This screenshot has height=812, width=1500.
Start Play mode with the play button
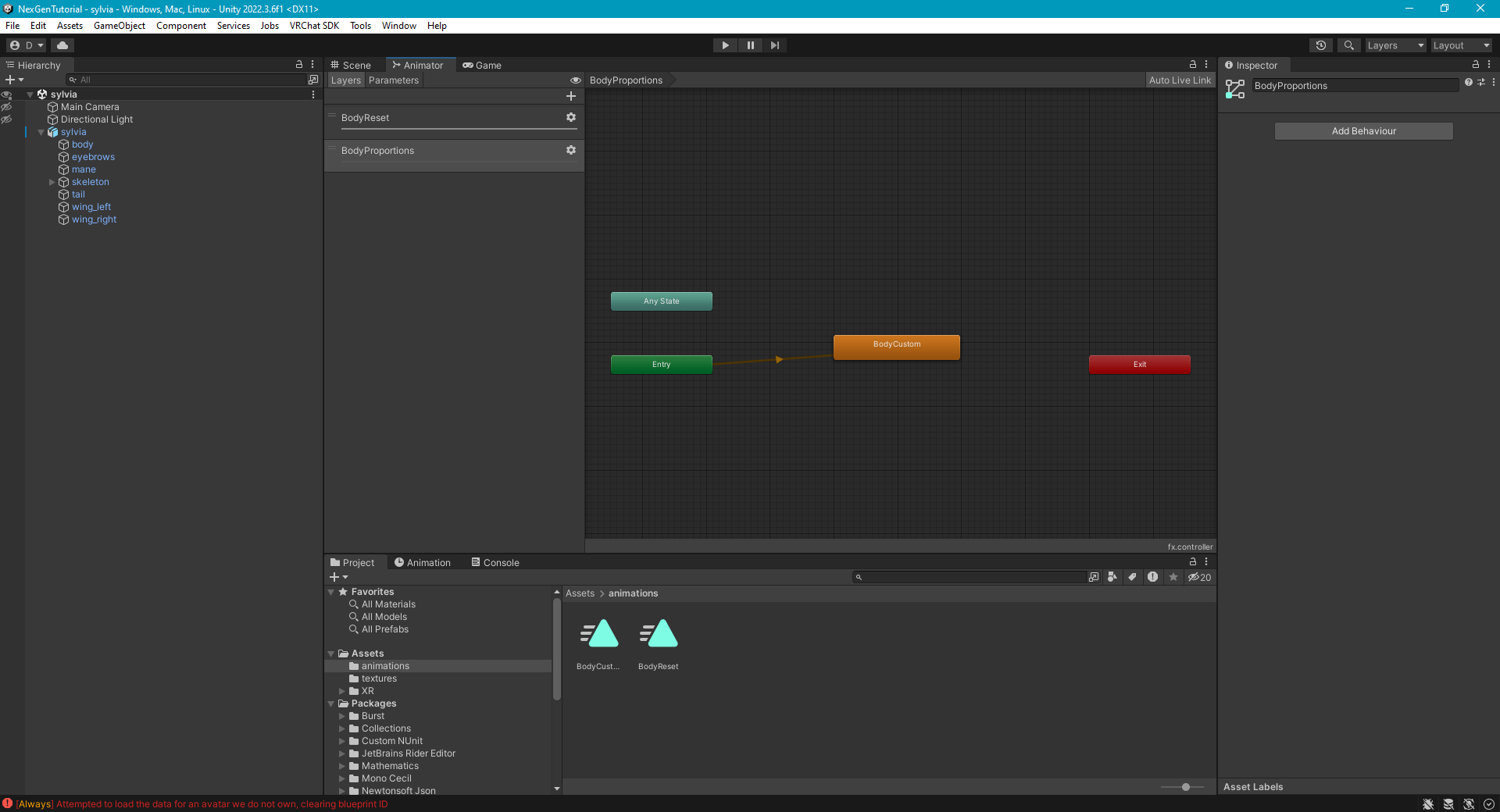point(725,45)
